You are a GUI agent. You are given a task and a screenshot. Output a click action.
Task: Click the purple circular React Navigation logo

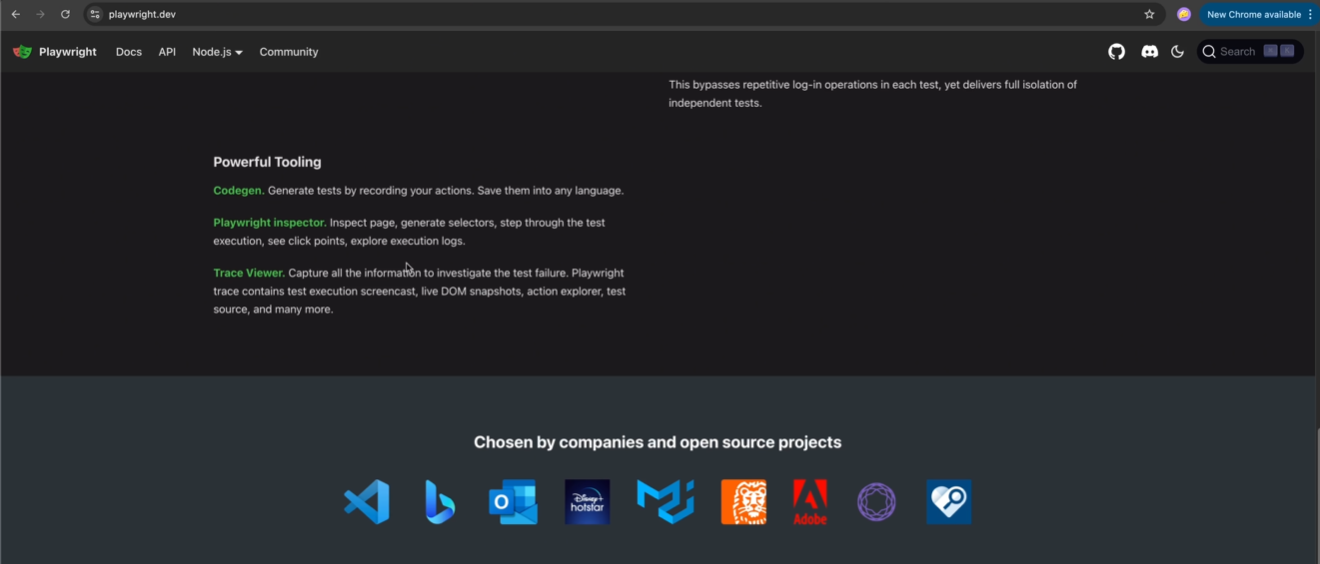877,502
